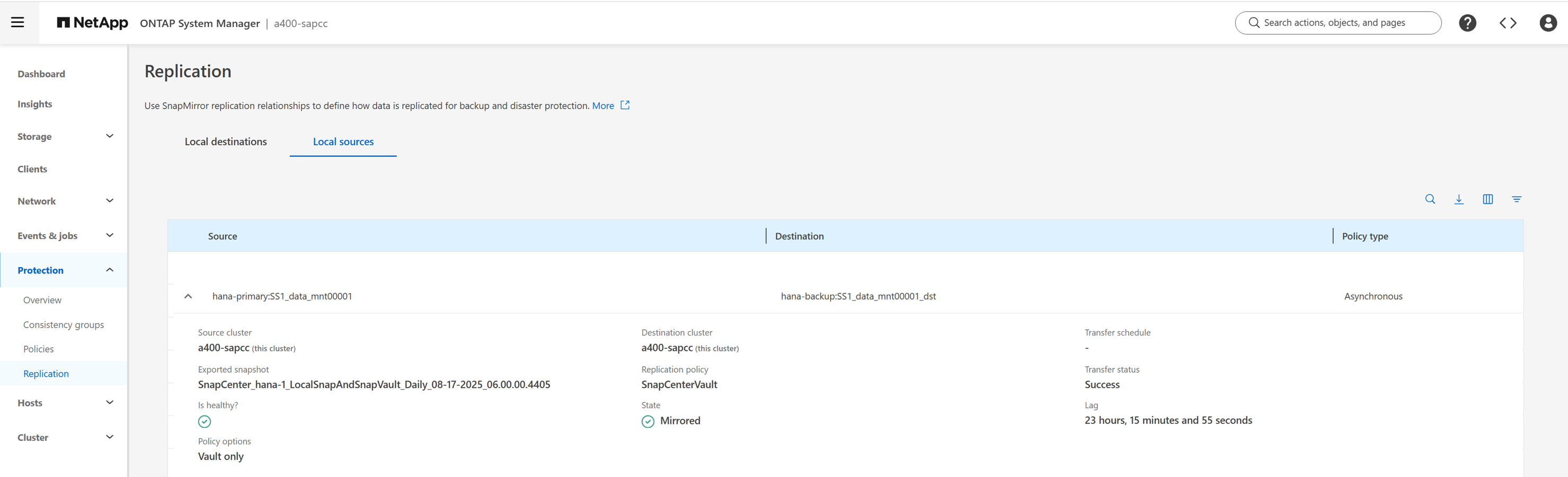Click the exported snapshot name

point(374,385)
